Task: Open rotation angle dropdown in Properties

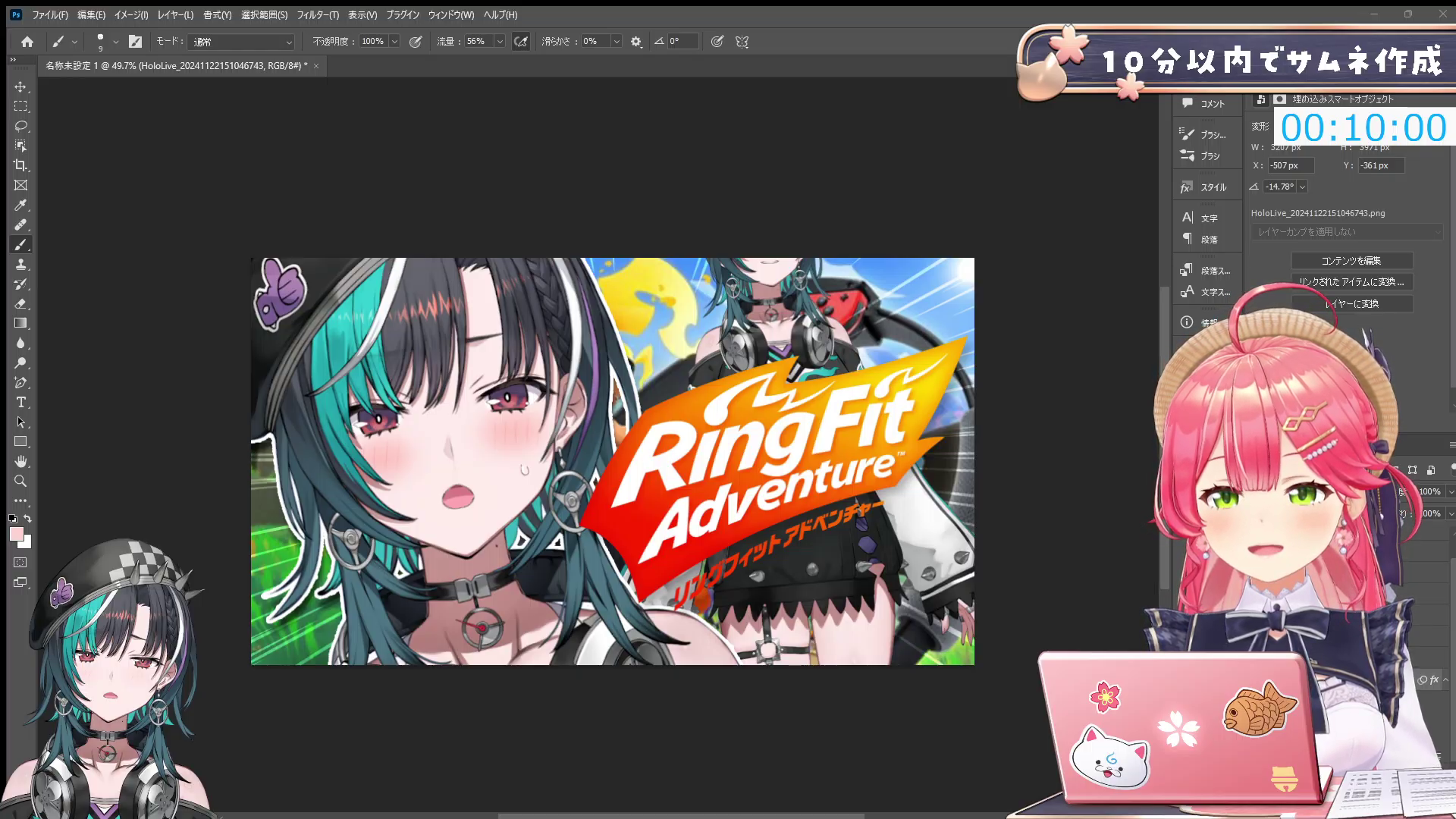Action: tap(1303, 187)
